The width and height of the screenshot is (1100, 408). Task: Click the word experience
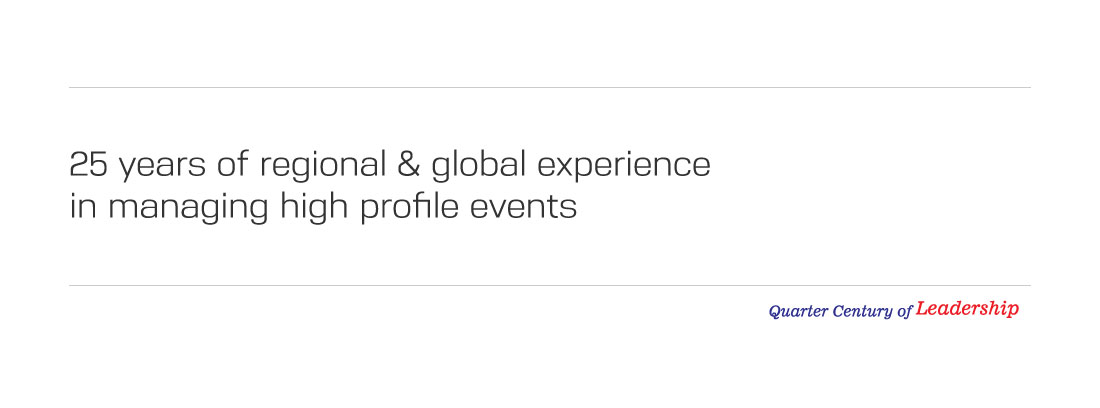[624, 167]
